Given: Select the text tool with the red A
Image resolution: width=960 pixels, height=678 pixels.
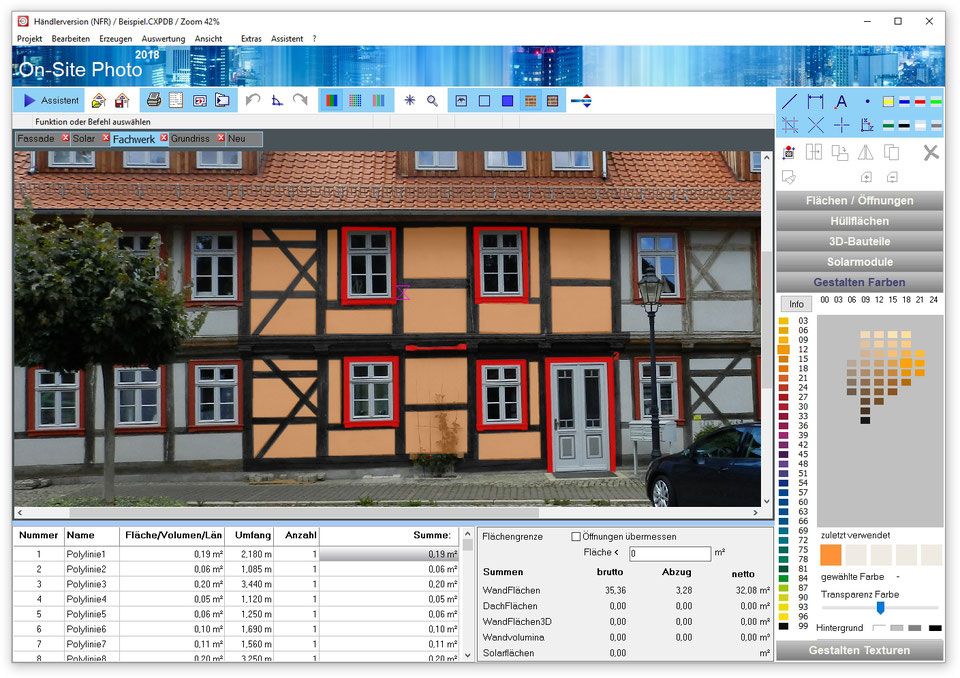Looking at the screenshot, I should click(841, 101).
